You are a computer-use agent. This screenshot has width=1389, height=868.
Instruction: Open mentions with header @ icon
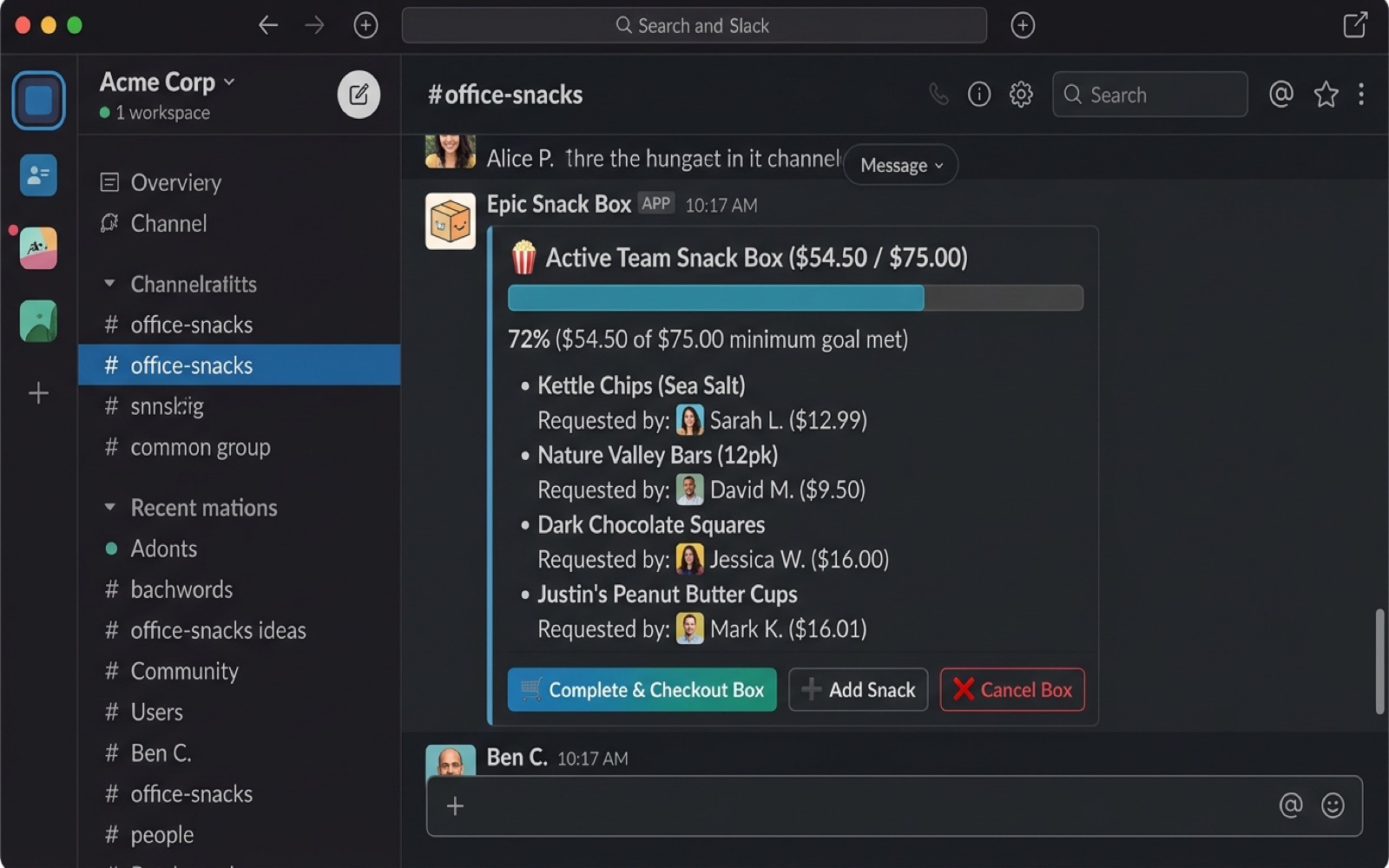1281,94
